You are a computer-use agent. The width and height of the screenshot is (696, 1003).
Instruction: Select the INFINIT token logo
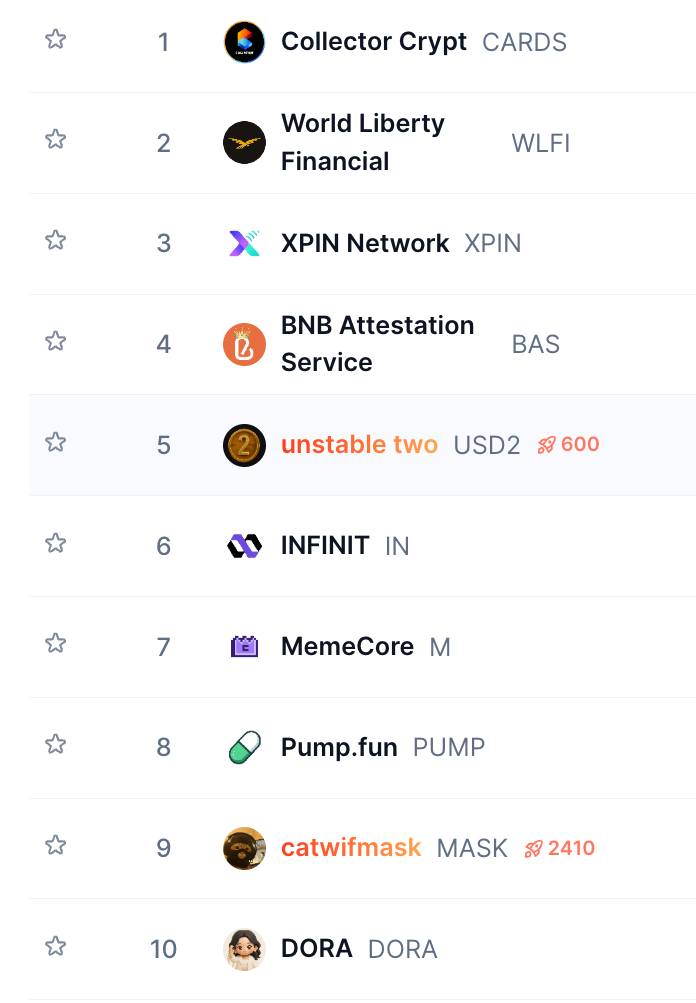(244, 545)
